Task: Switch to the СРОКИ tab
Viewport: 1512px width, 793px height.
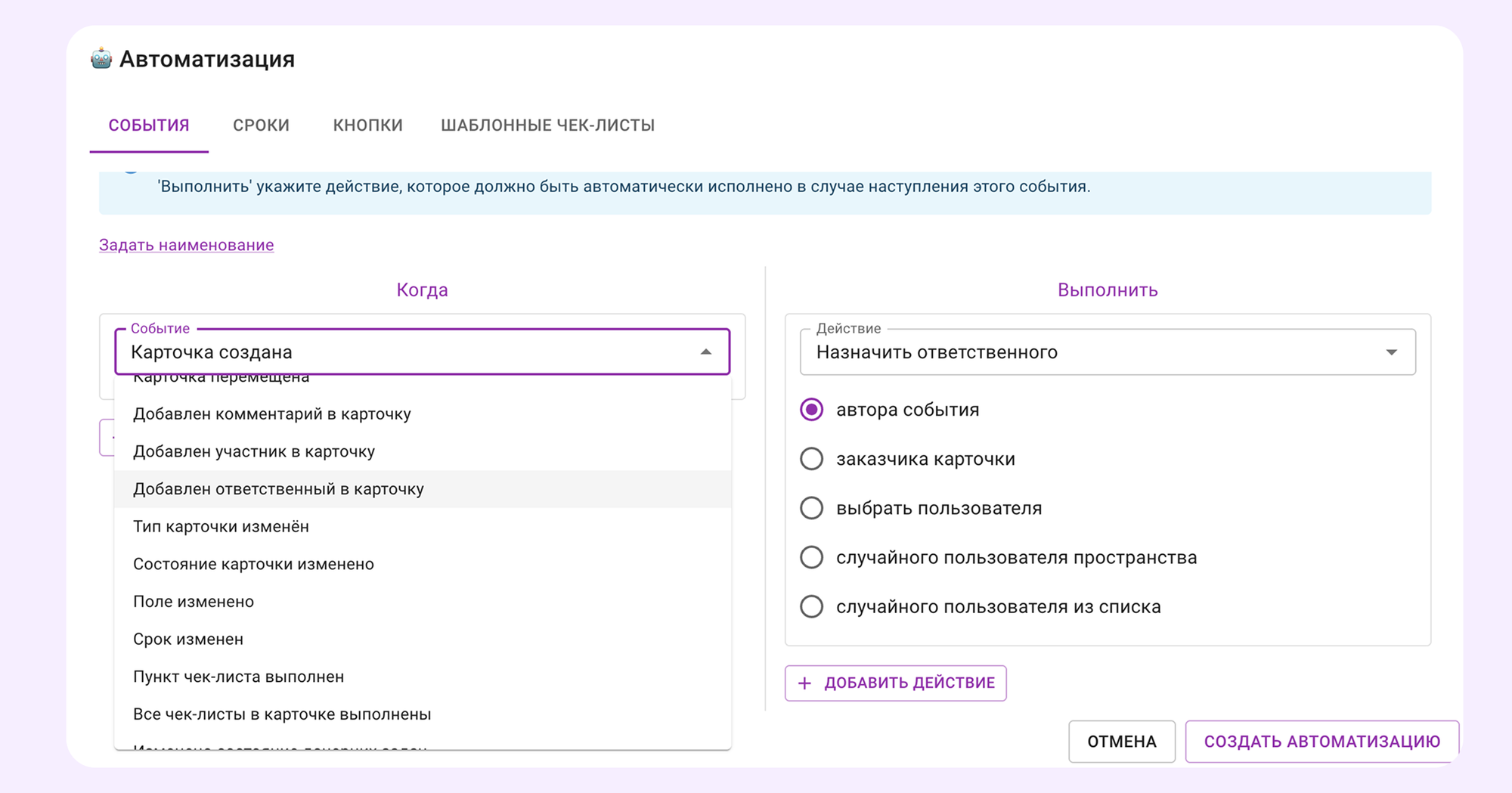Action: 261,125
